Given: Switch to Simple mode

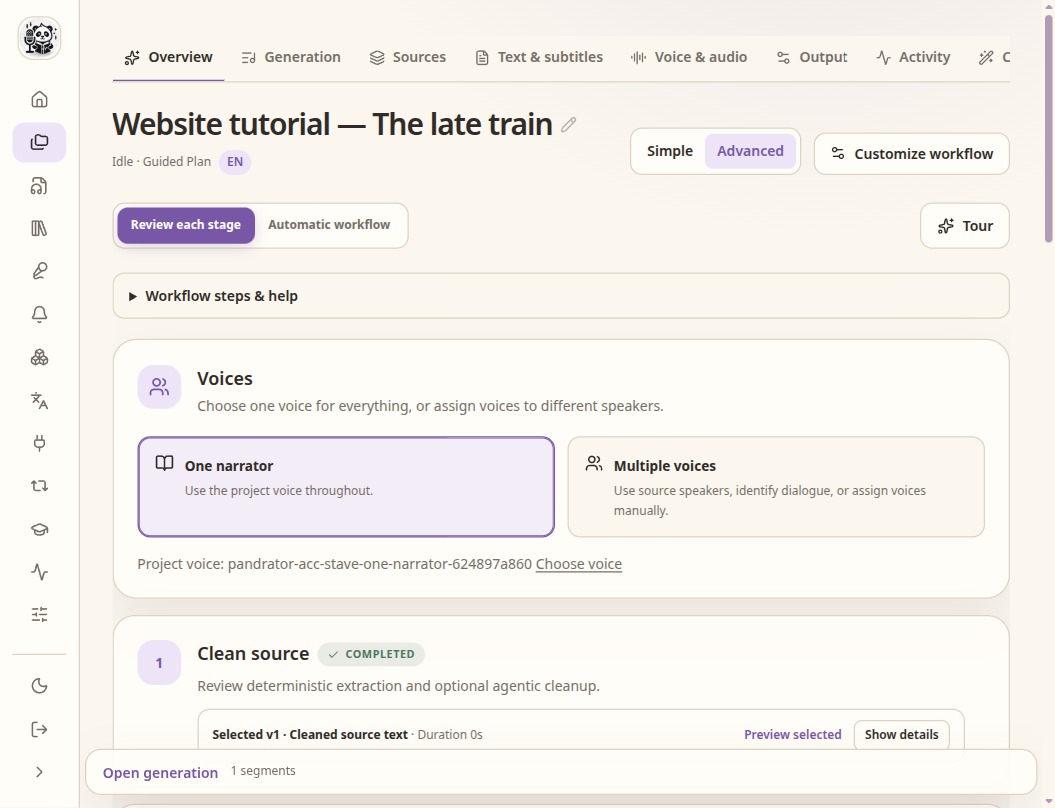Looking at the screenshot, I should tap(669, 151).
